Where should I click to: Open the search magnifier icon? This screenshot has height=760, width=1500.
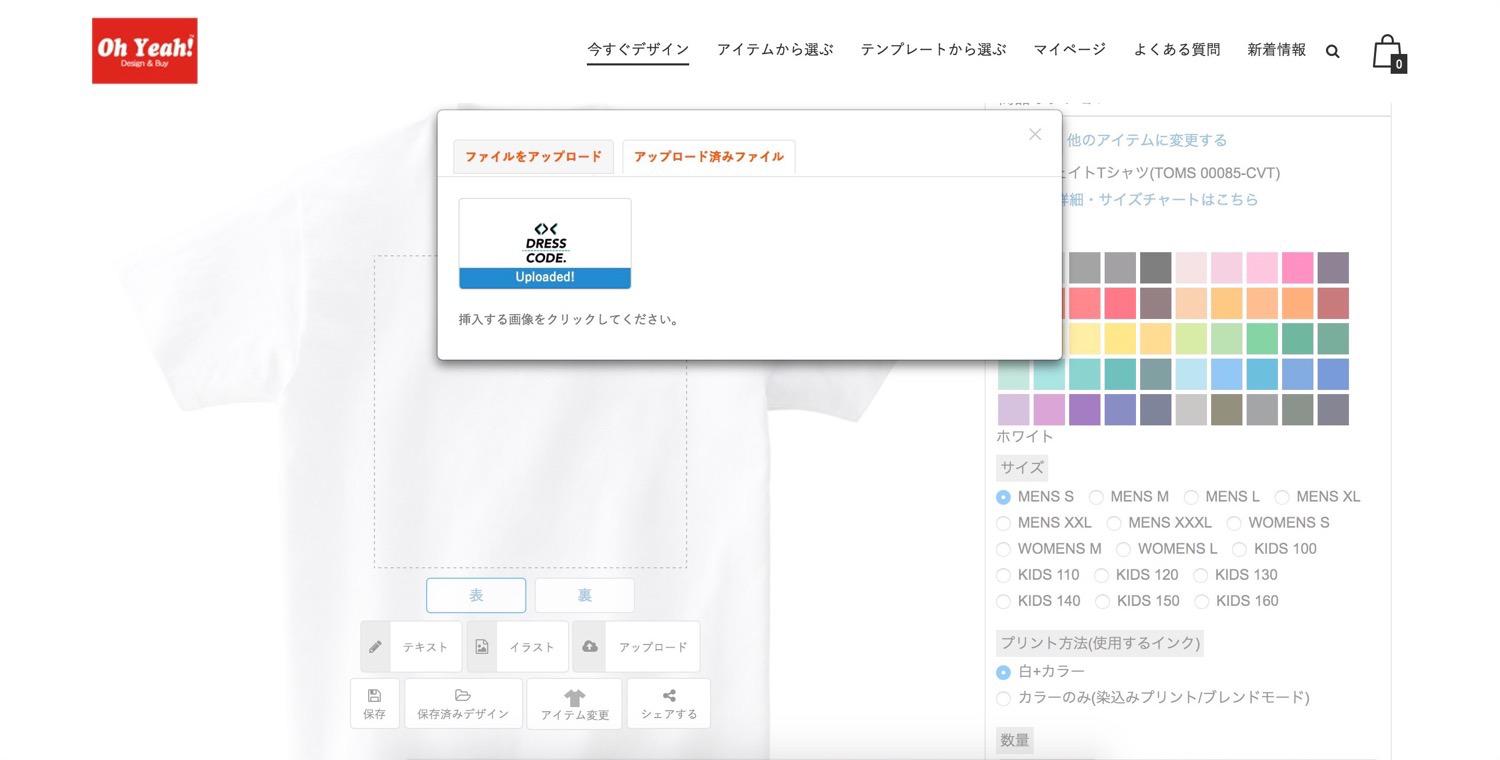coord(1332,51)
